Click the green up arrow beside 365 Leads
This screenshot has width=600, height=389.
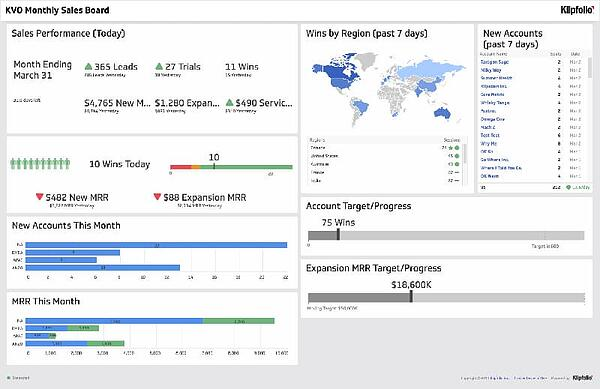coord(88,66)
